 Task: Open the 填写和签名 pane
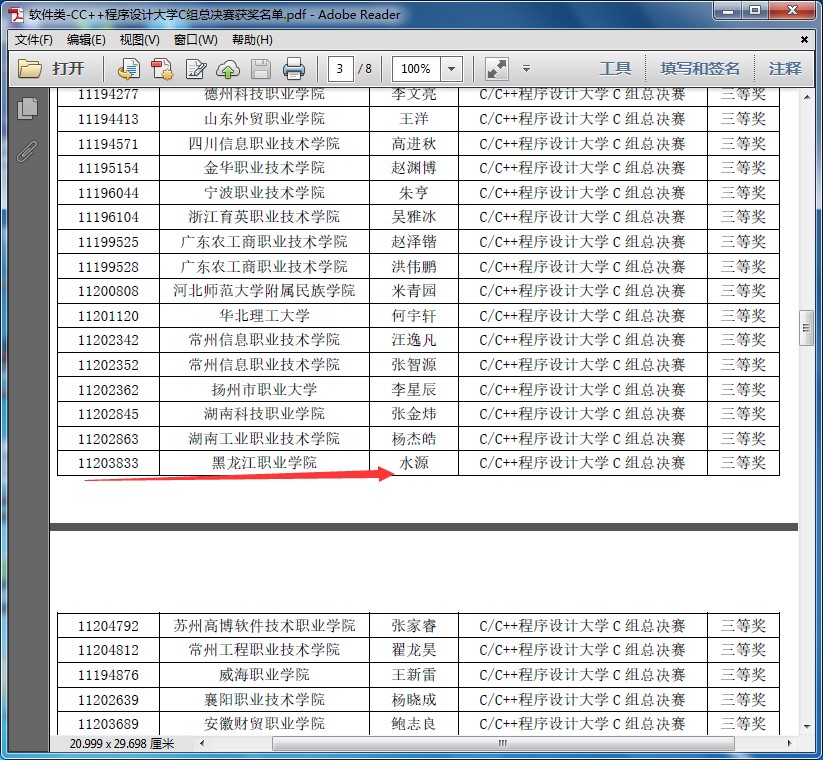pos(700,69)
